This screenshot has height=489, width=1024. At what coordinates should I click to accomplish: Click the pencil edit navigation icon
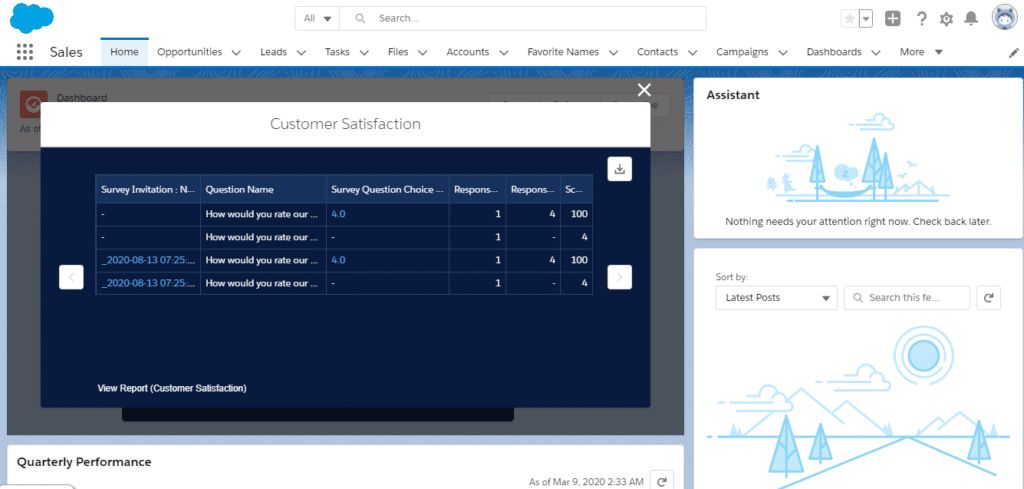1013,52
